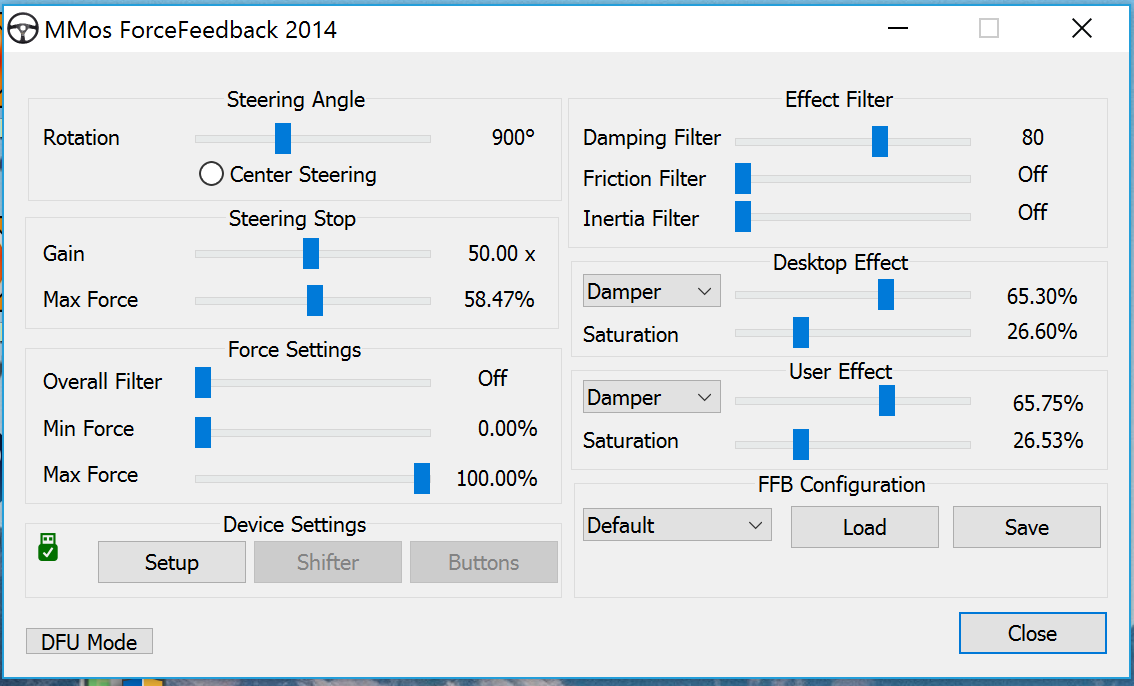Click the 0.00% min force value

click(508, 429)
